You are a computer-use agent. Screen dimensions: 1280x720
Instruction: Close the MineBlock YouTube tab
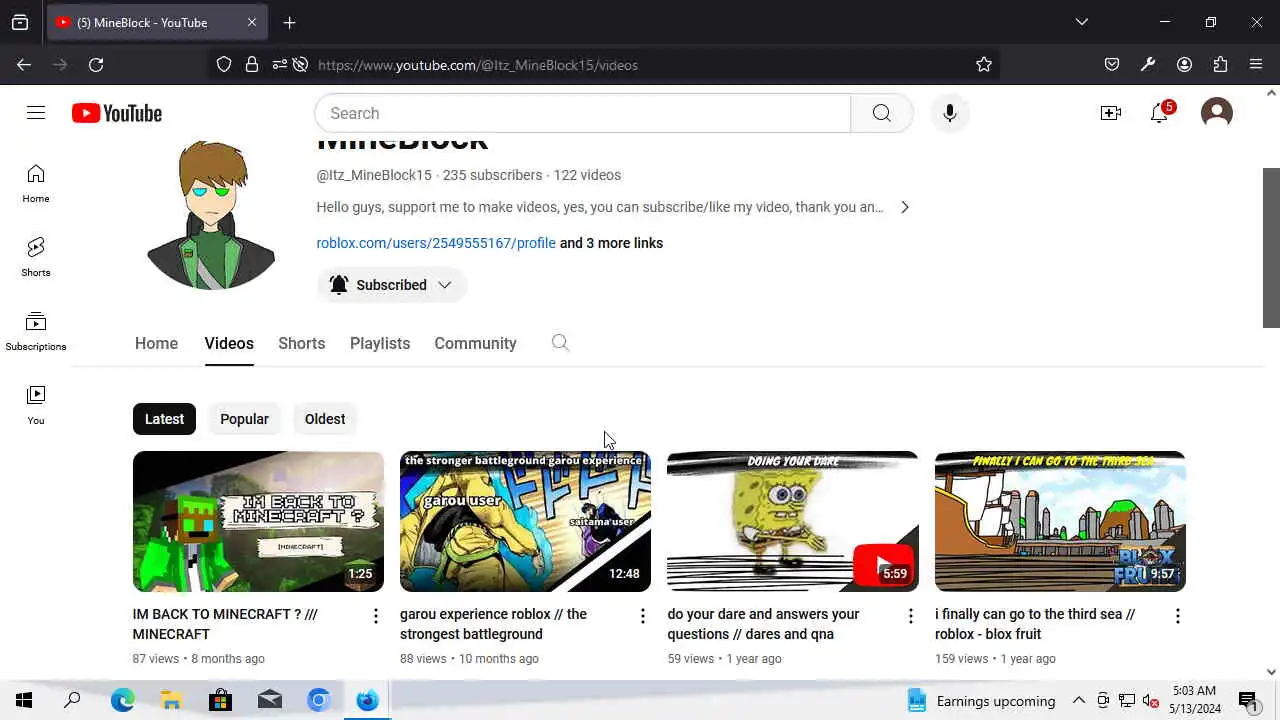[x=251, y=22]
